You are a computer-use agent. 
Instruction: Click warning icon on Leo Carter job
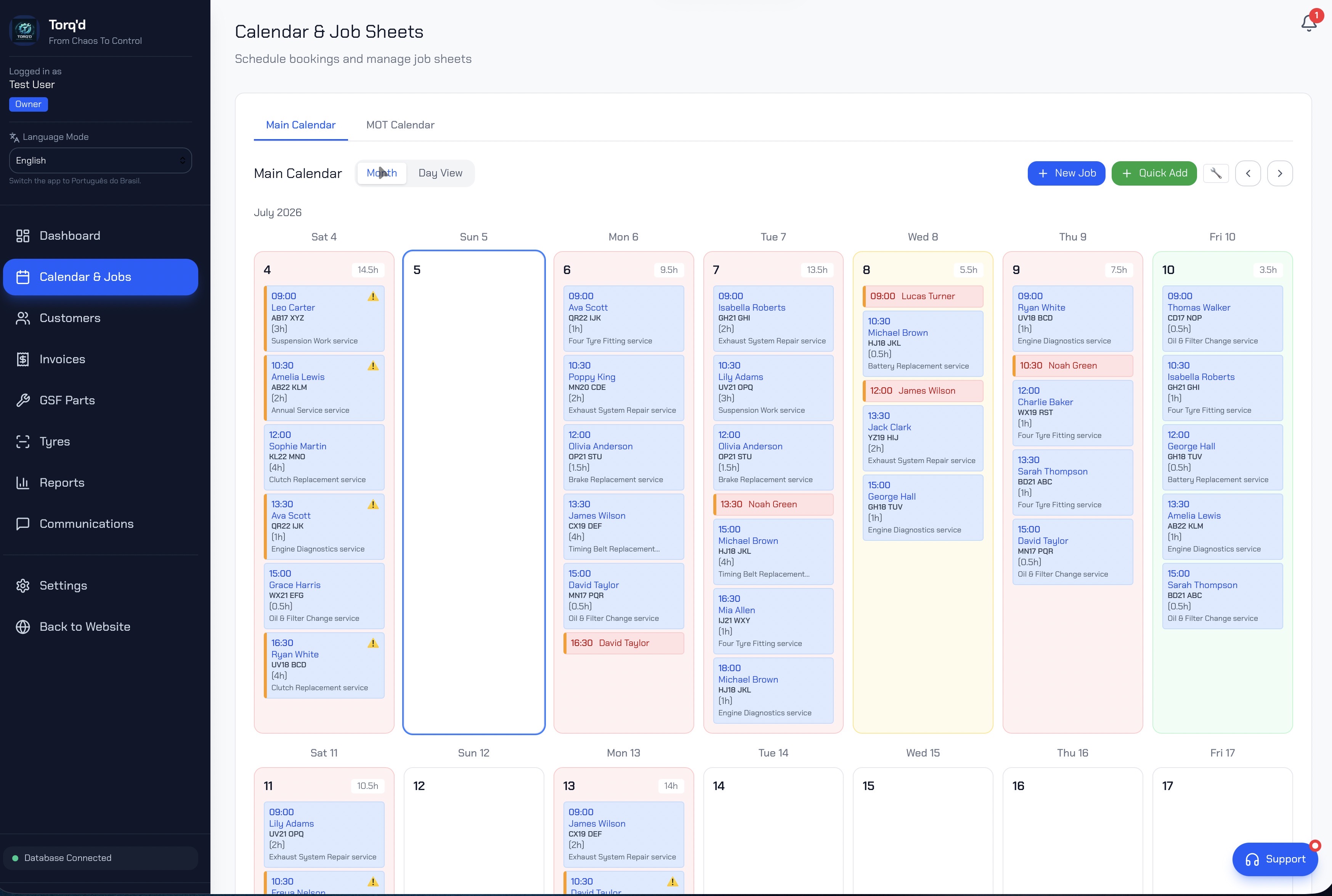[373, 297]
